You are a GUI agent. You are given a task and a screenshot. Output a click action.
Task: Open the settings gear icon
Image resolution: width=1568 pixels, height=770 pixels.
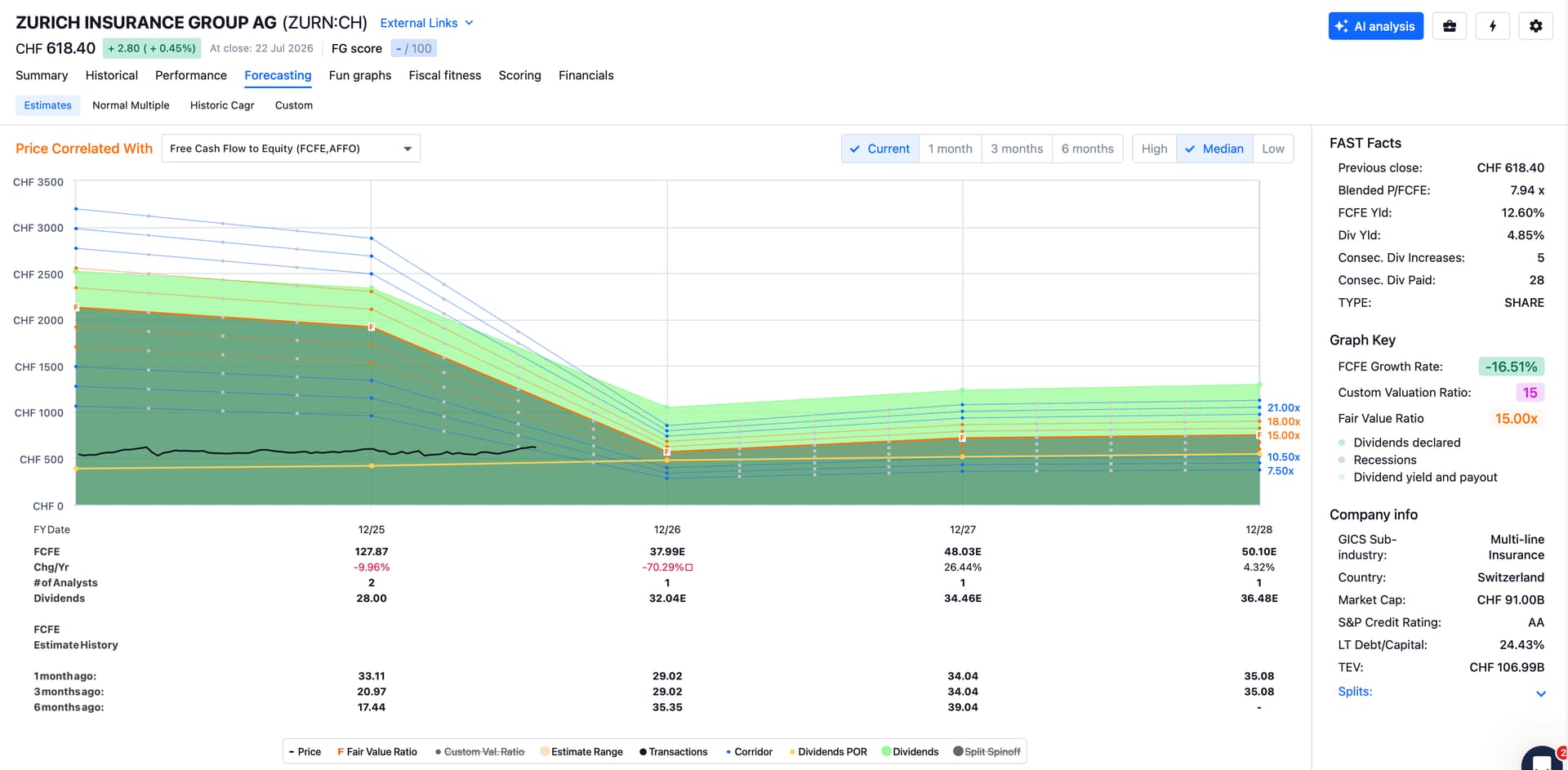pos(1536,26)
